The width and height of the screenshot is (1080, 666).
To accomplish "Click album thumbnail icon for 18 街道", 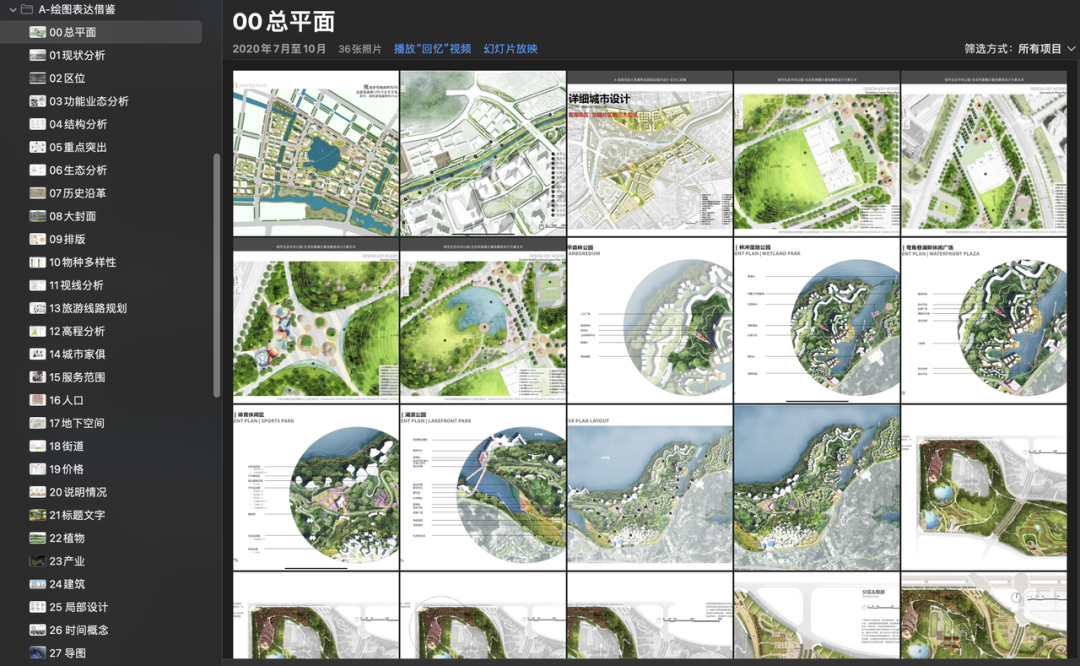I will [x=37, y=446].
